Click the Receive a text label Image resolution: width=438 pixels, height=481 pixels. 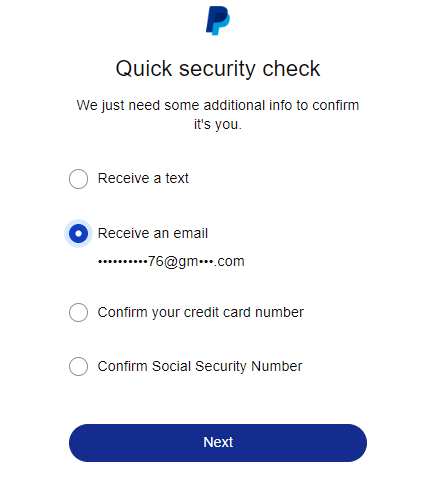[143, 178]
